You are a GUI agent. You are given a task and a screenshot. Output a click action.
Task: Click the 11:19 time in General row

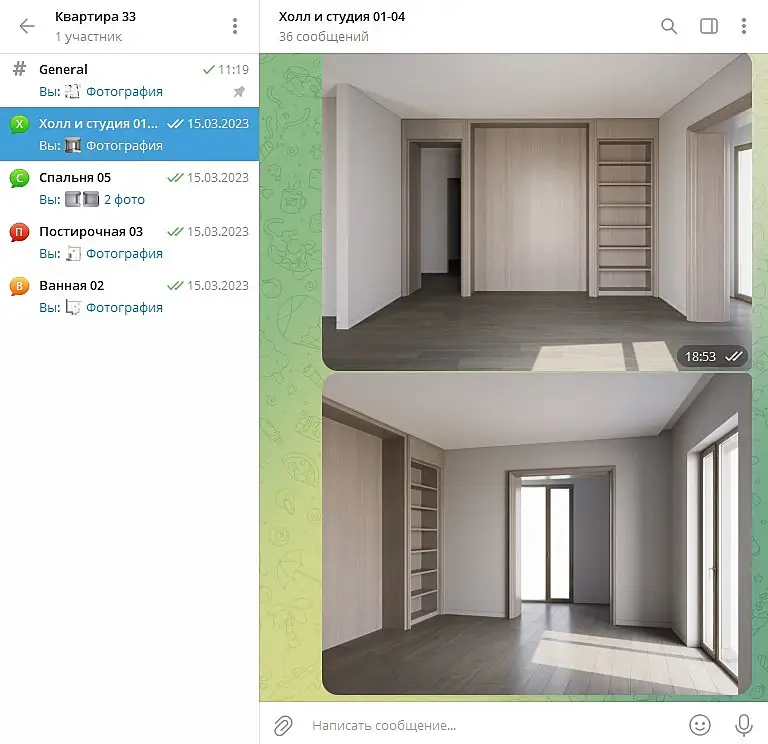(233, 70)
